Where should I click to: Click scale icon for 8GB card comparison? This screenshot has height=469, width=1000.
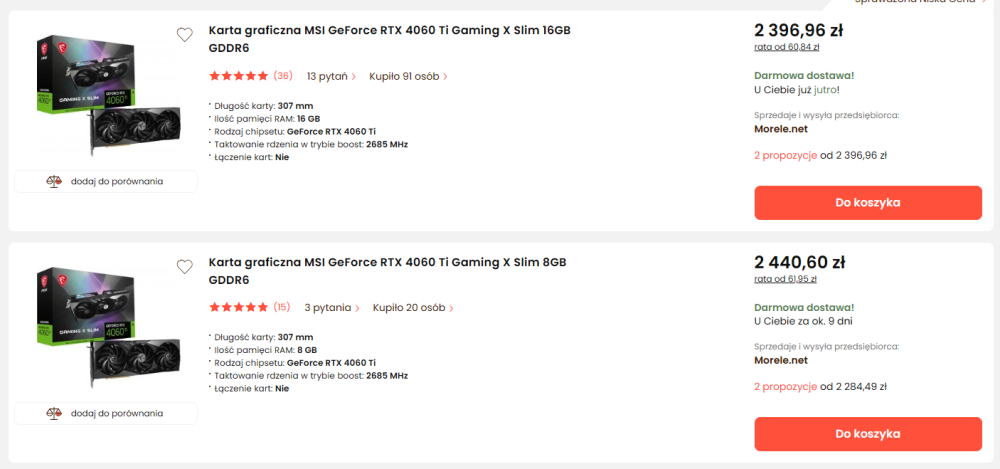[54, 413]
